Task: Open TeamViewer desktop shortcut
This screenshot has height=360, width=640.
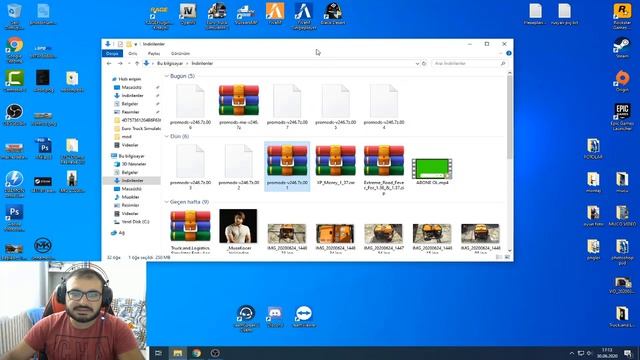Action: (304, 317)
